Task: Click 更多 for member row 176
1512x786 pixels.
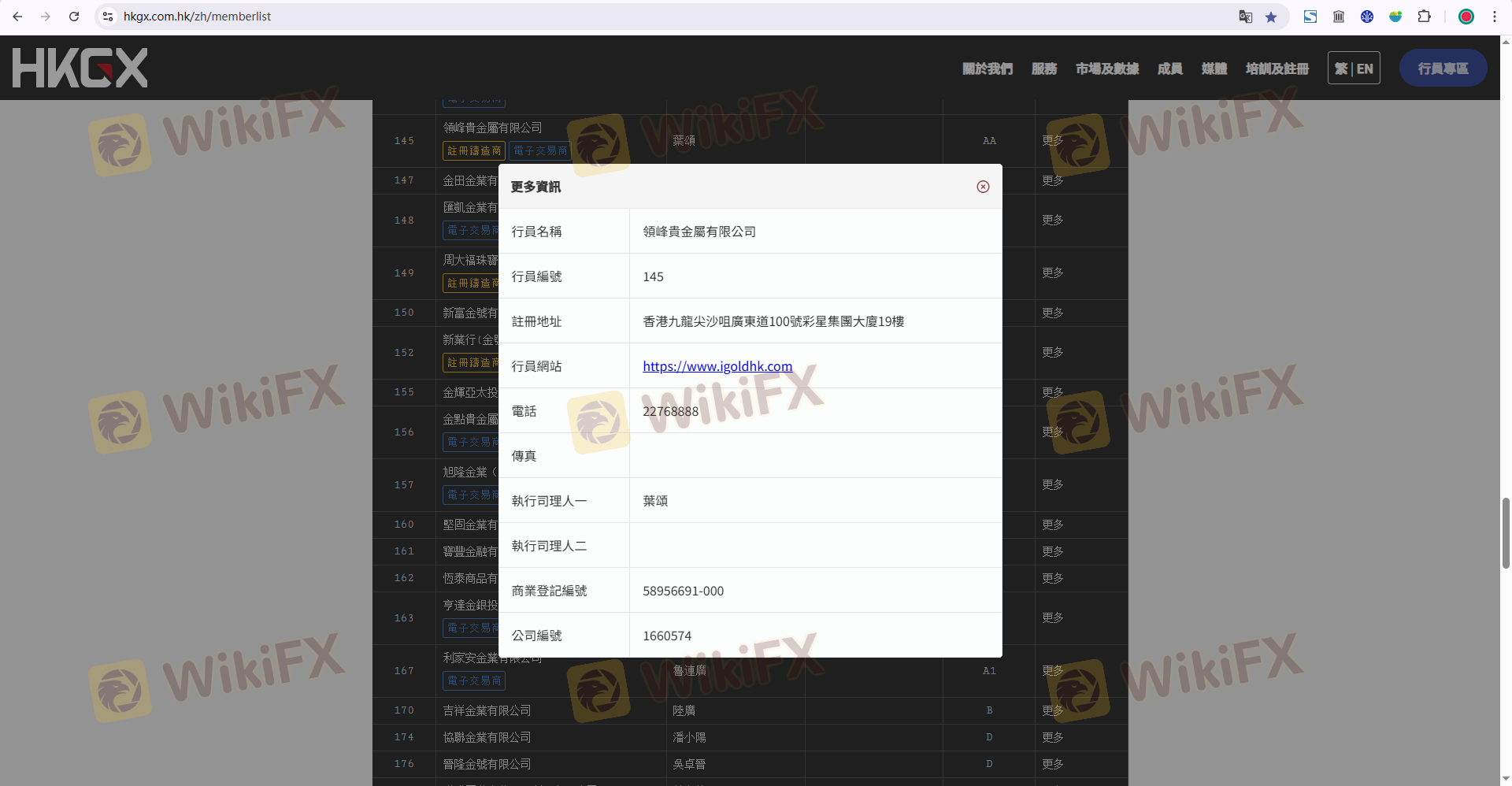Action: tap(1052, 764)
